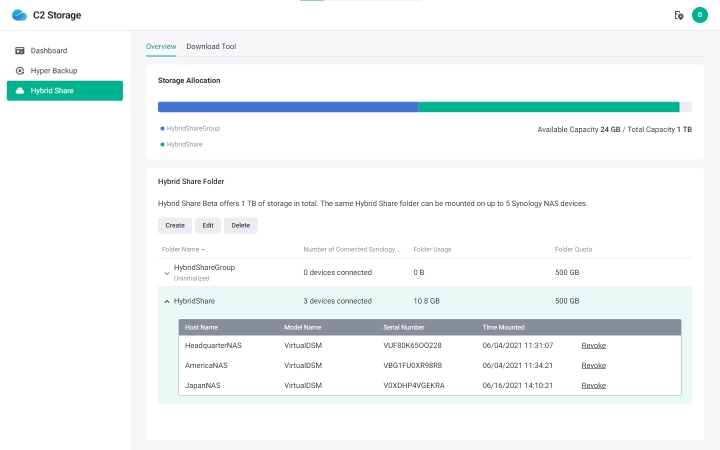This screenshot has width=720, height=450.
Task: Click the 10.8 GB folder usage value
Action: pos(427,301)
